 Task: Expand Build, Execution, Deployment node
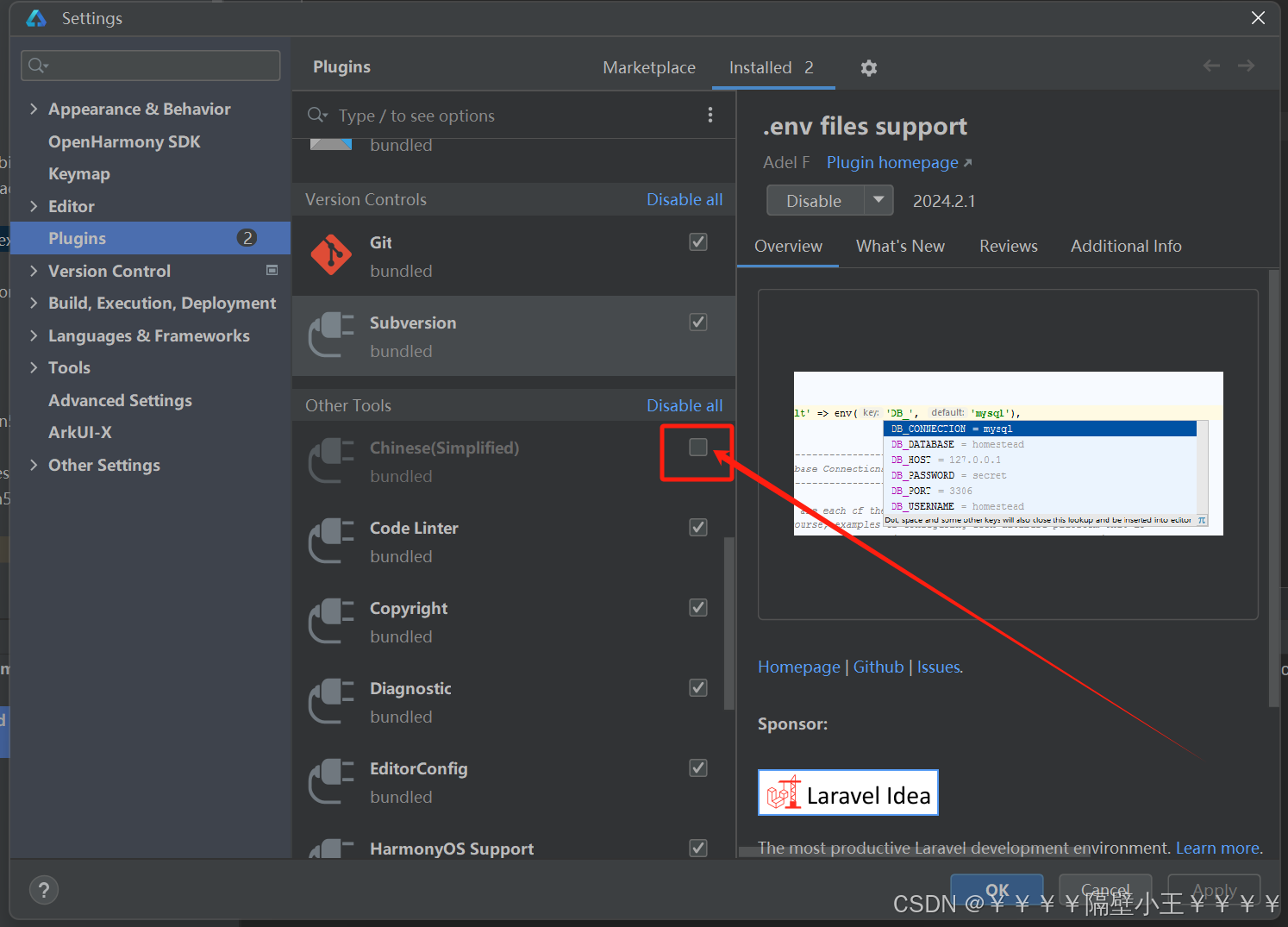tap(34, 303)
